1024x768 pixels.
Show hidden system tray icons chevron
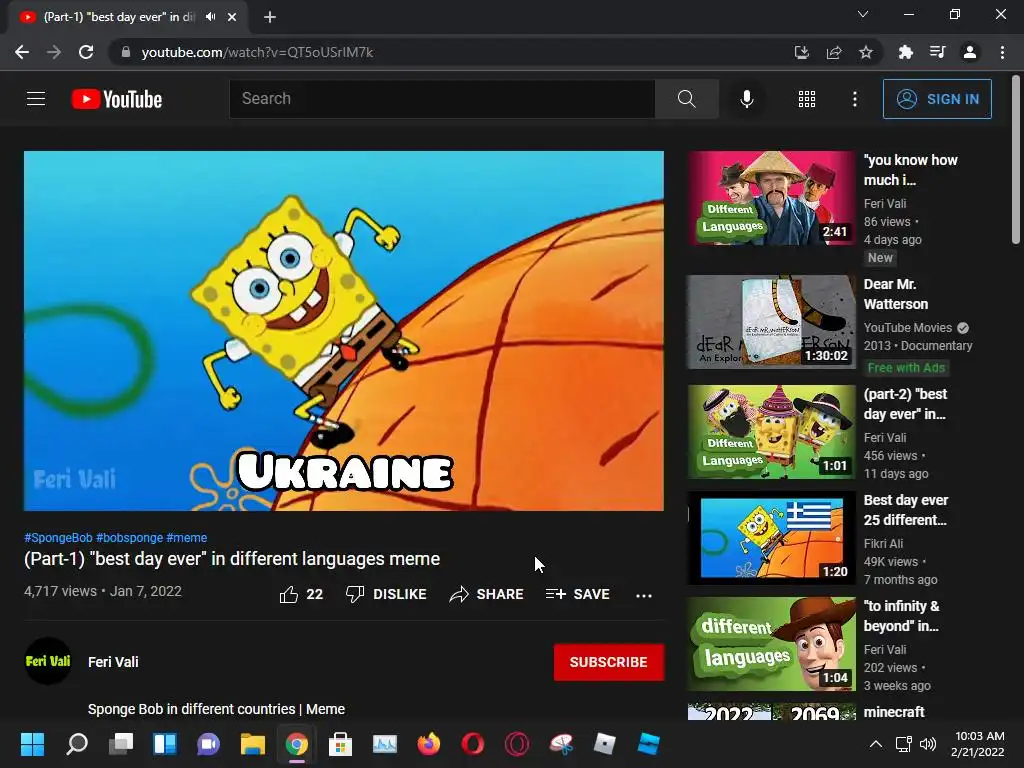click(x=876, y=744)
